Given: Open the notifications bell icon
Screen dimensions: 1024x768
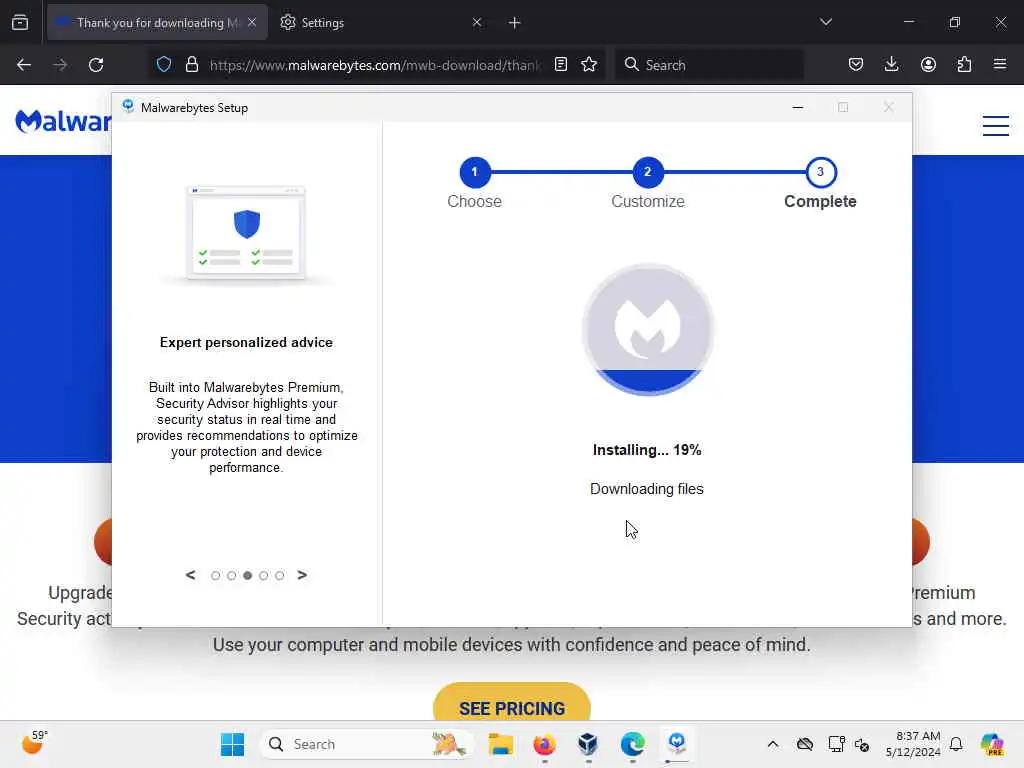Looking at the screenshot, I should [956, 744].
